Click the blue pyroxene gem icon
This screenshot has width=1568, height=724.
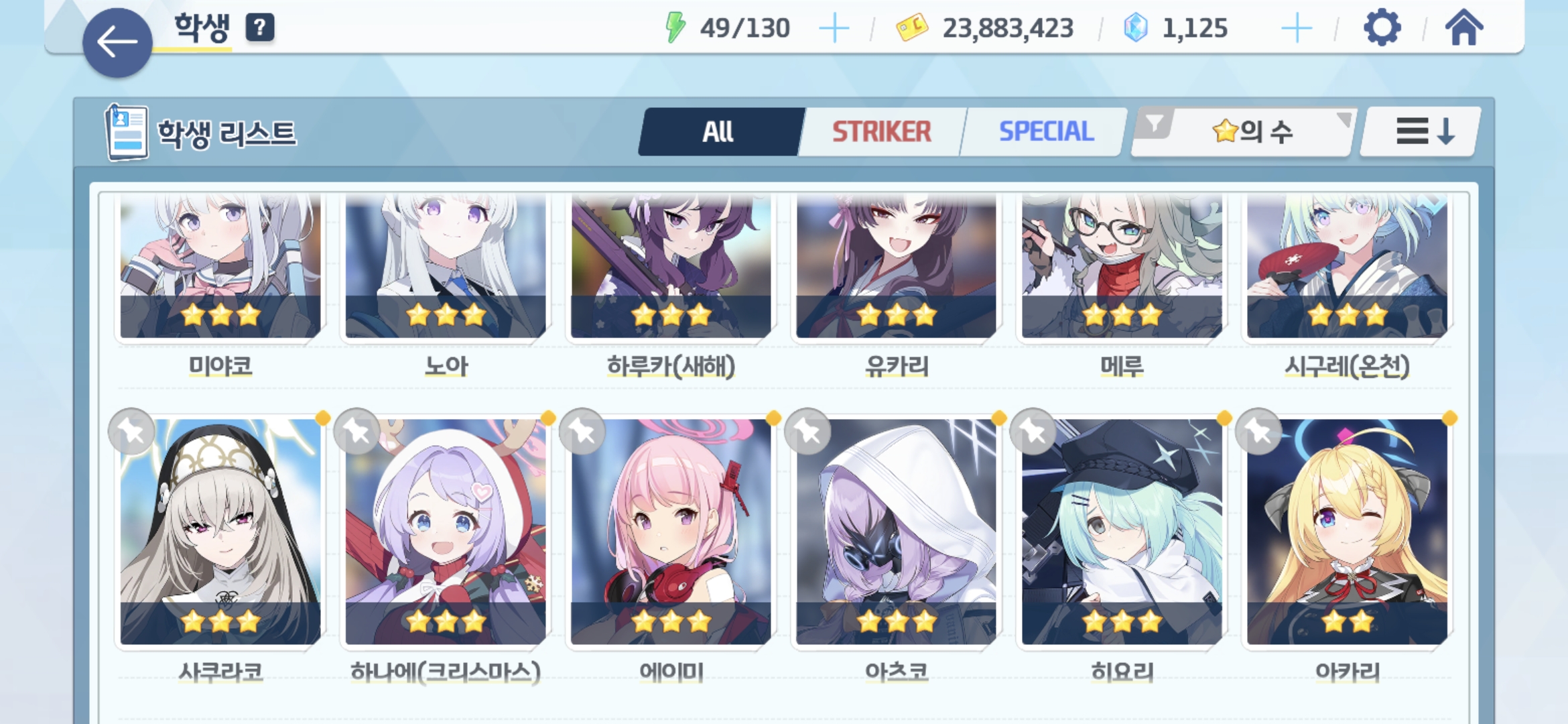click(x=1136, y=28)
